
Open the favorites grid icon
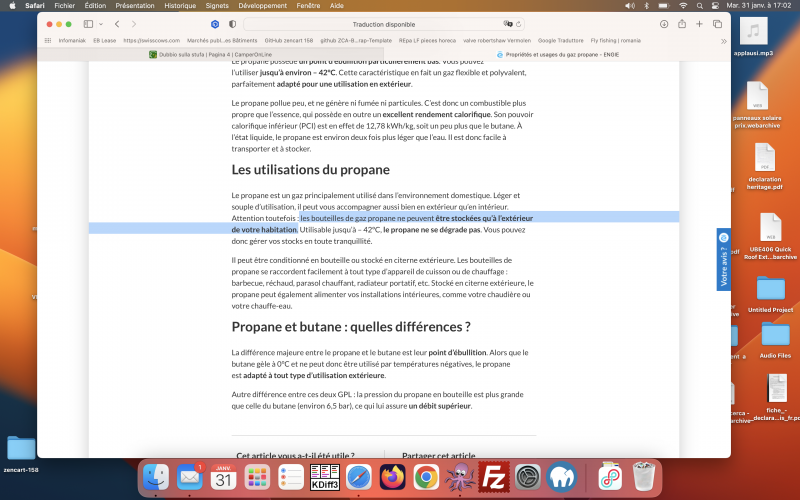48,40
